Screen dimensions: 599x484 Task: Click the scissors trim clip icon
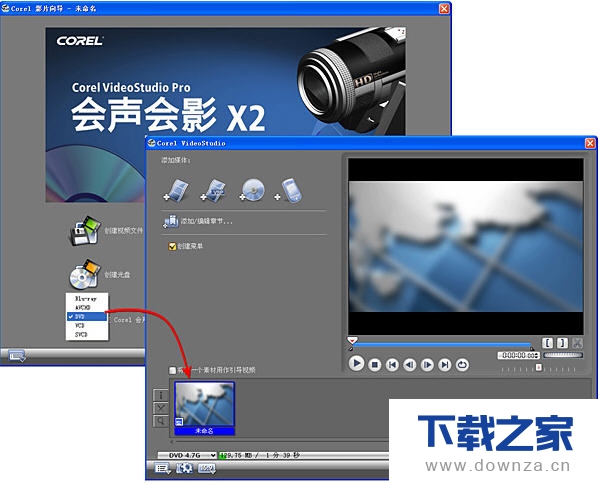pos(161,408)
